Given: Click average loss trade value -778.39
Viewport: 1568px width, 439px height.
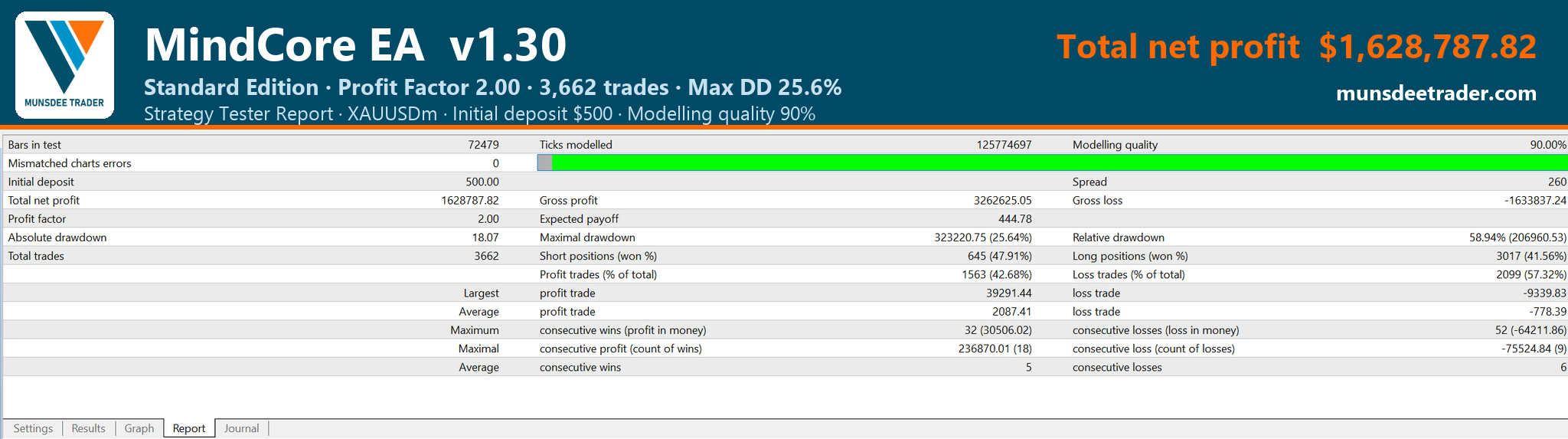Looking at the screenshot, I should tap(1547, 312).
